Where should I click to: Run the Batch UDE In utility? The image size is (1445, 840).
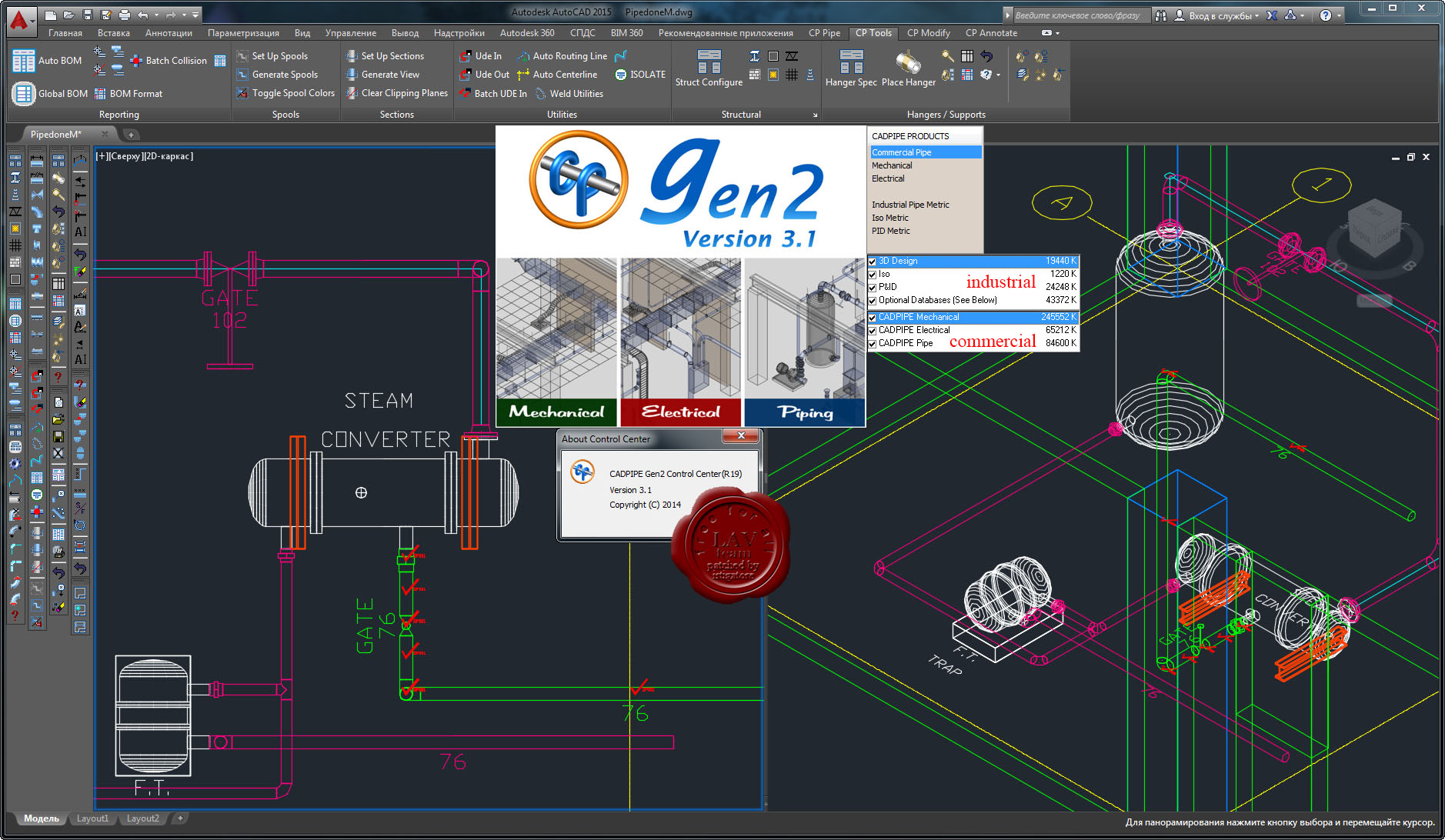(492, 94)
